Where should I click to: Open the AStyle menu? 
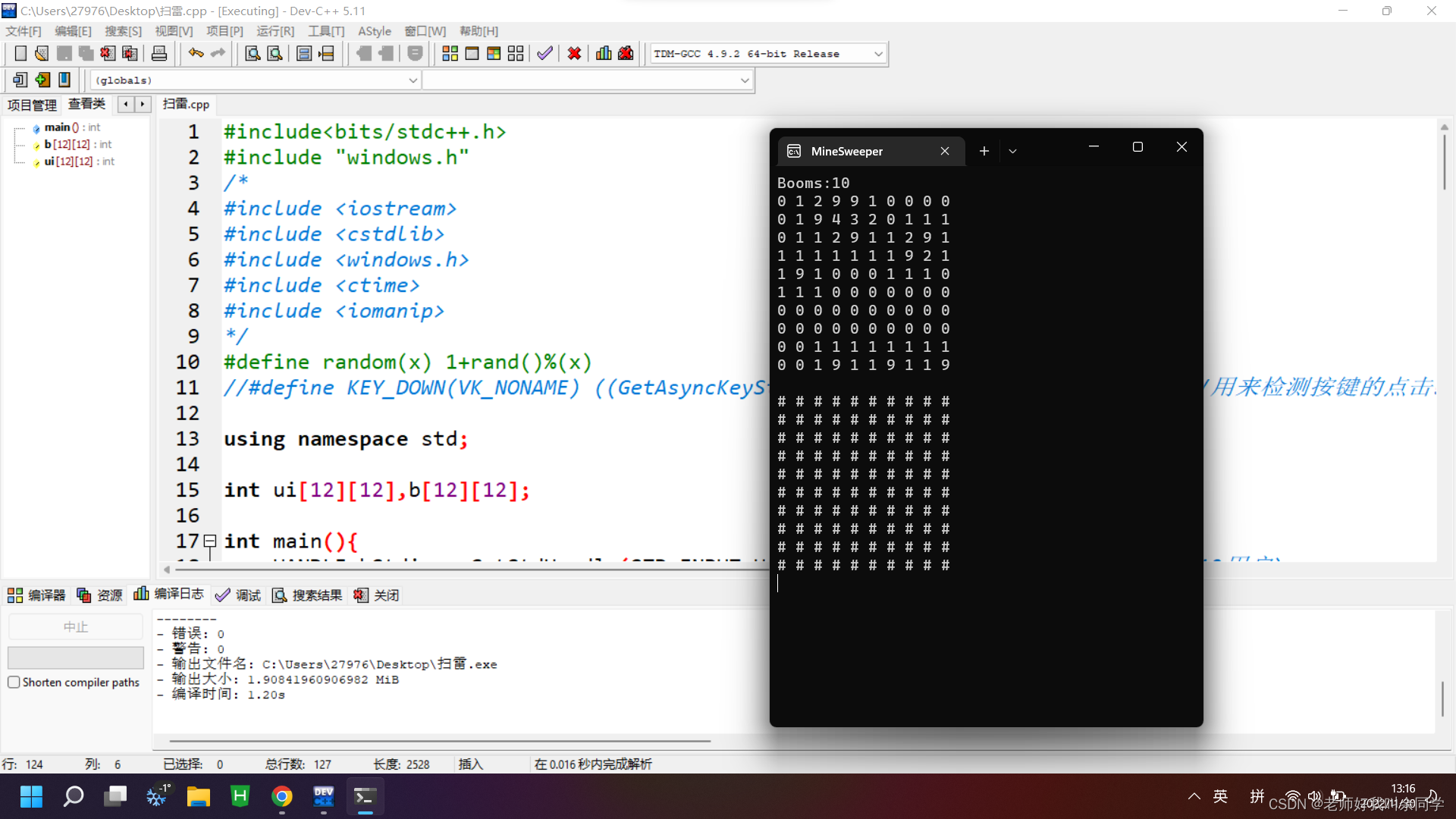click(375, 31)
